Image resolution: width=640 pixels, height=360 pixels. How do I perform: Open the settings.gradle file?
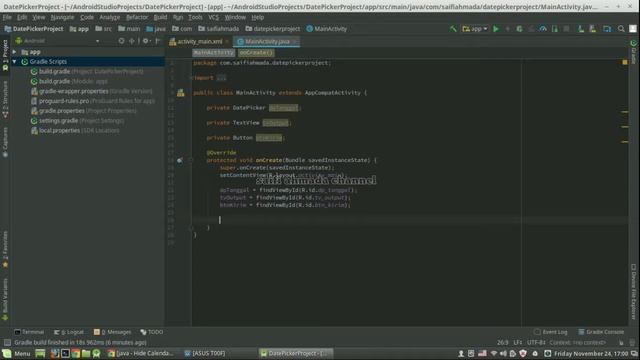pyautogui.click(x=78, y=120)
